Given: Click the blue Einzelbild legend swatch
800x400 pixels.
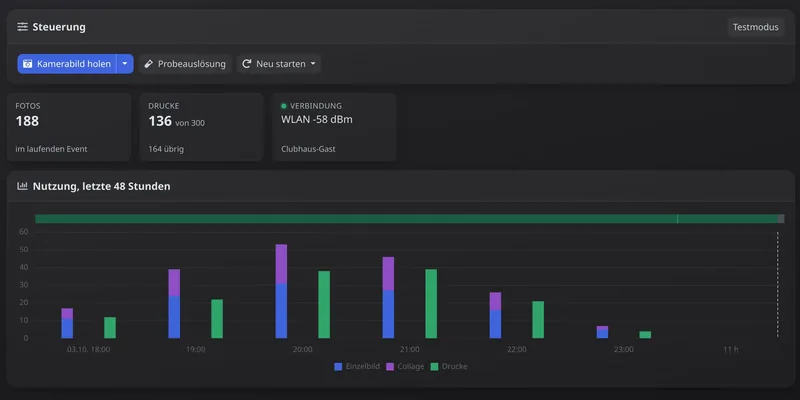Looking at the screenshot, I should [338, 366].
